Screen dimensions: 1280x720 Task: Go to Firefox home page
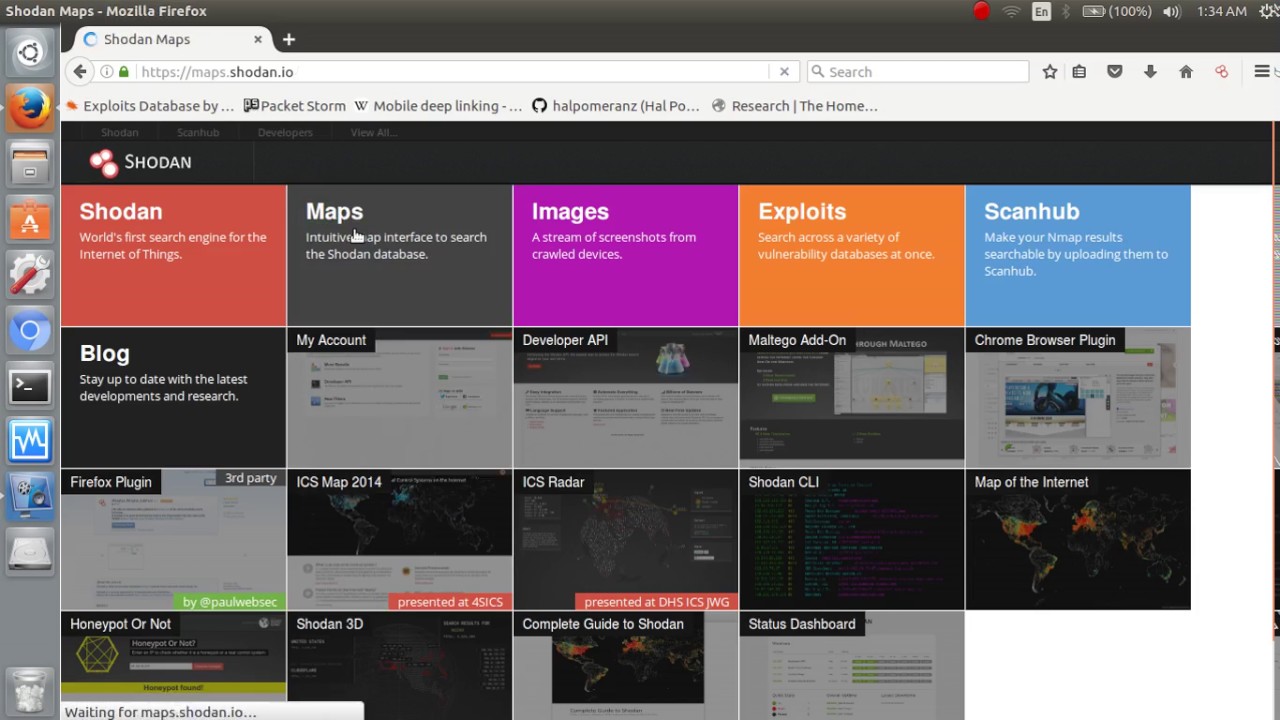(1186, 72)
